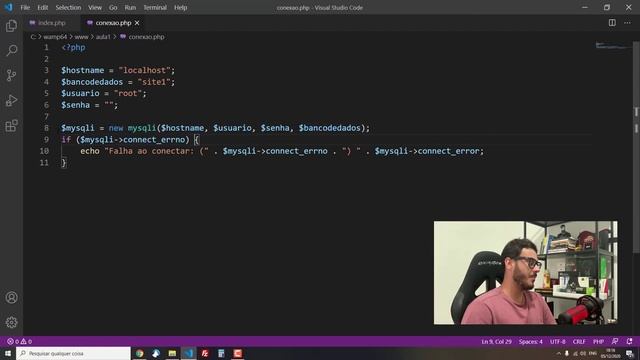Viewport: 640px width, 360px height.
Task: Click connect_error at end of line 10
Action: coord(448,151)
